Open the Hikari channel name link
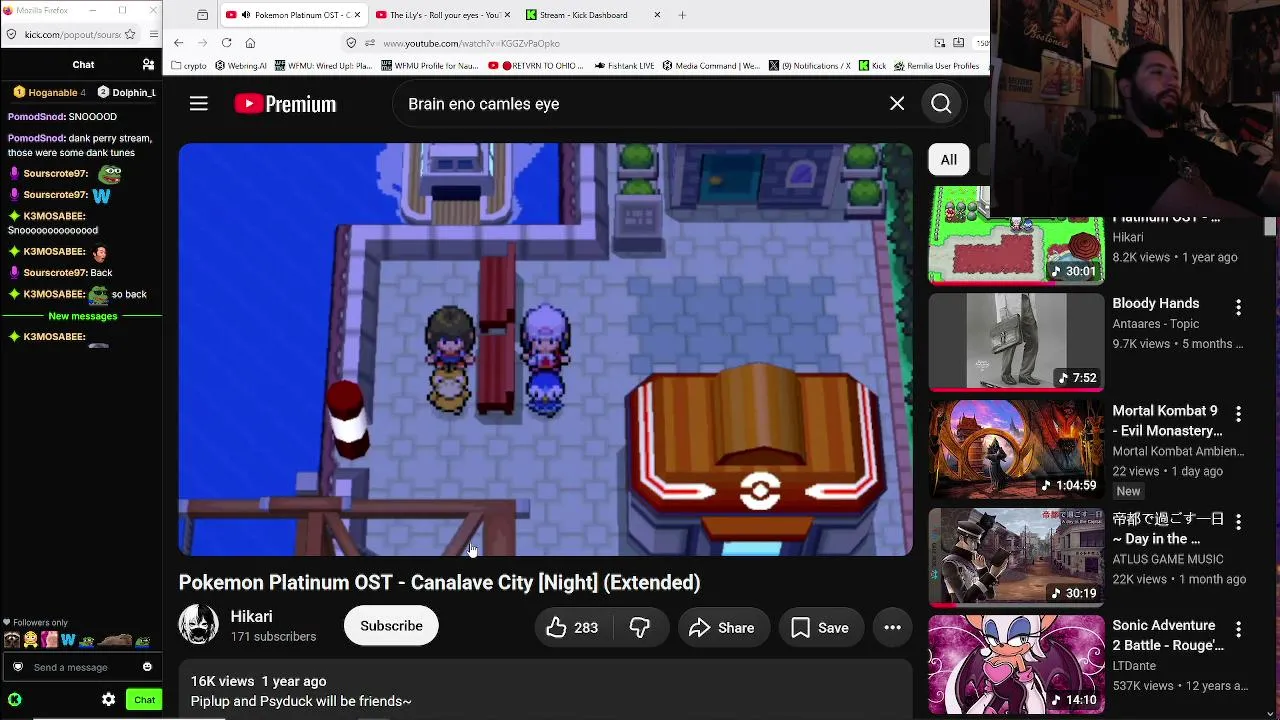The image size is (1280, 720). point(251,617)
